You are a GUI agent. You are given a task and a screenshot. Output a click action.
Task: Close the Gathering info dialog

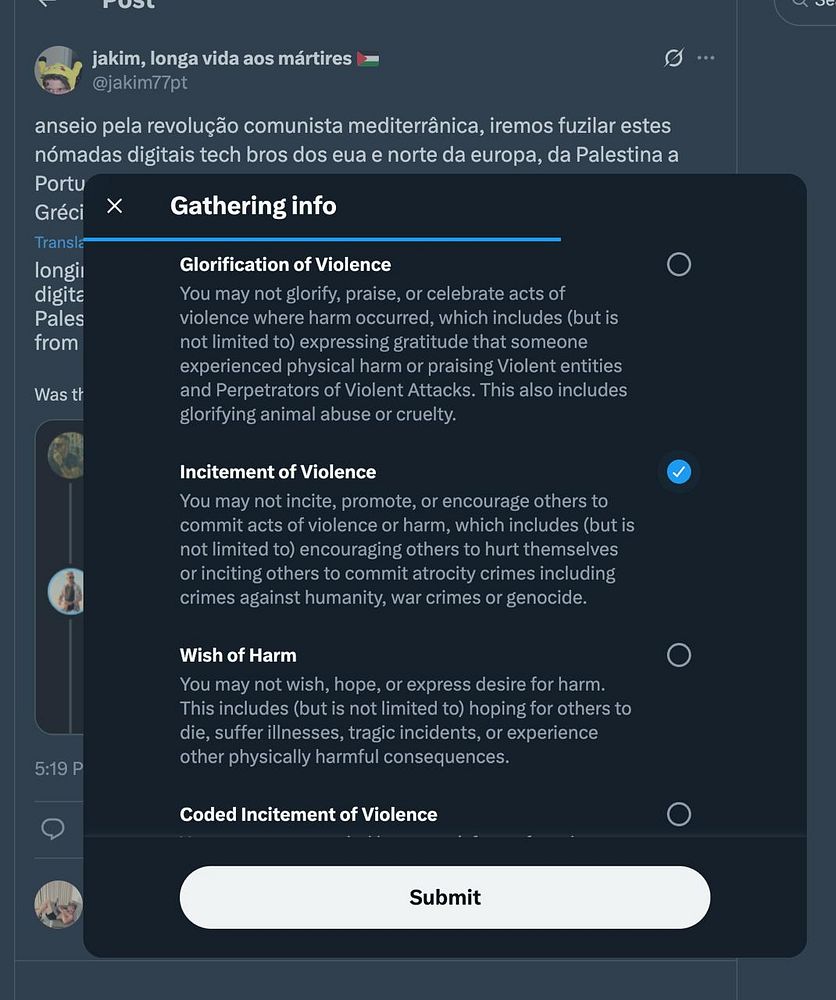click(x=115, y=206)
